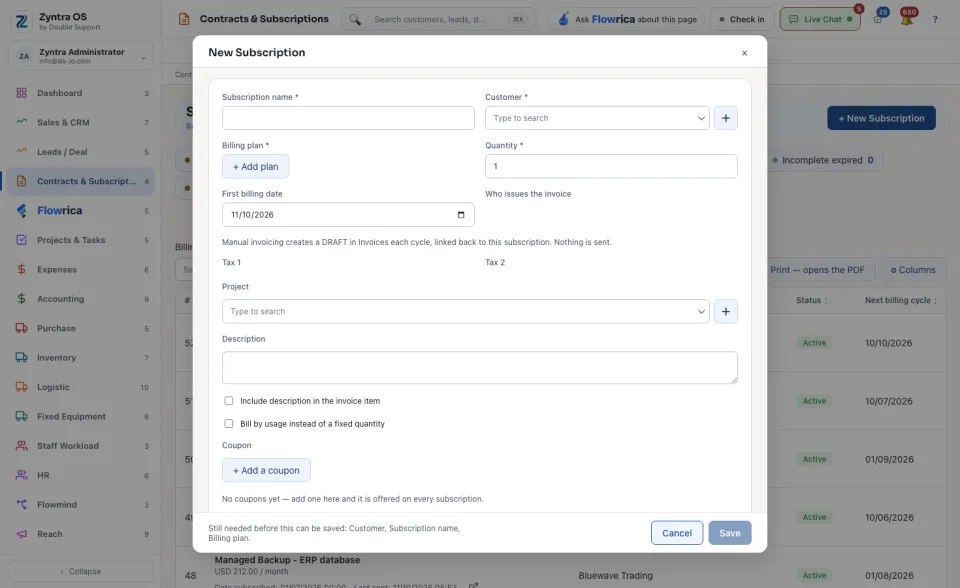Click the Quantity input field

(611, 166)
